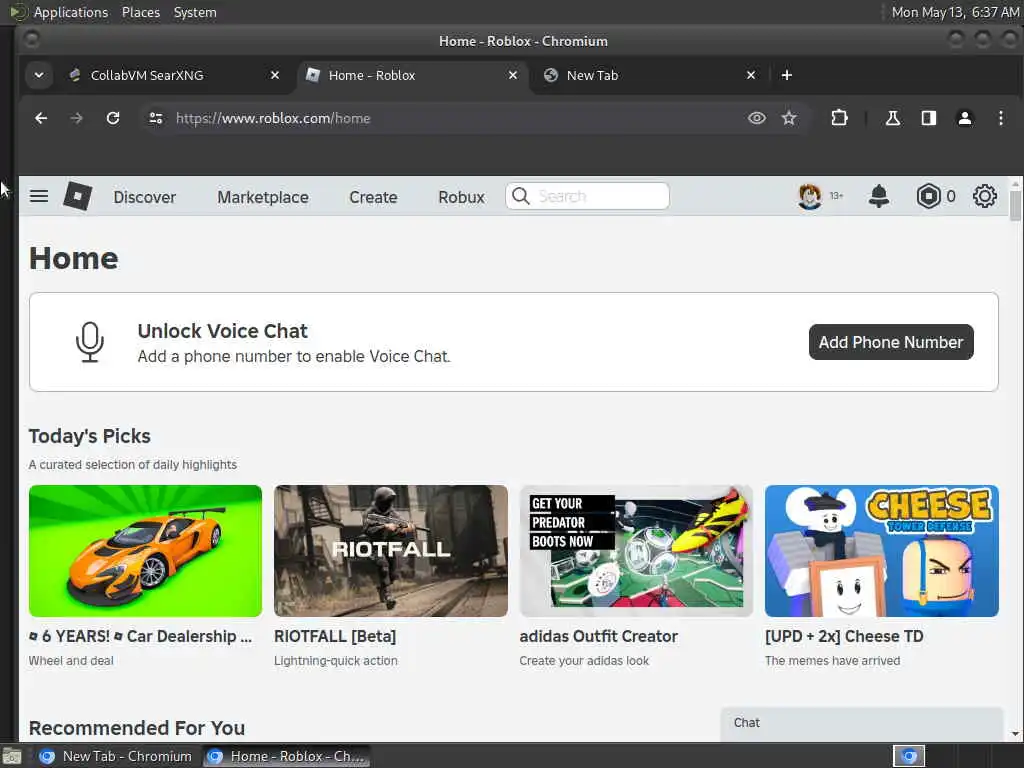Open a new tab with plus button
The image size is (1024, 768).
787,75
